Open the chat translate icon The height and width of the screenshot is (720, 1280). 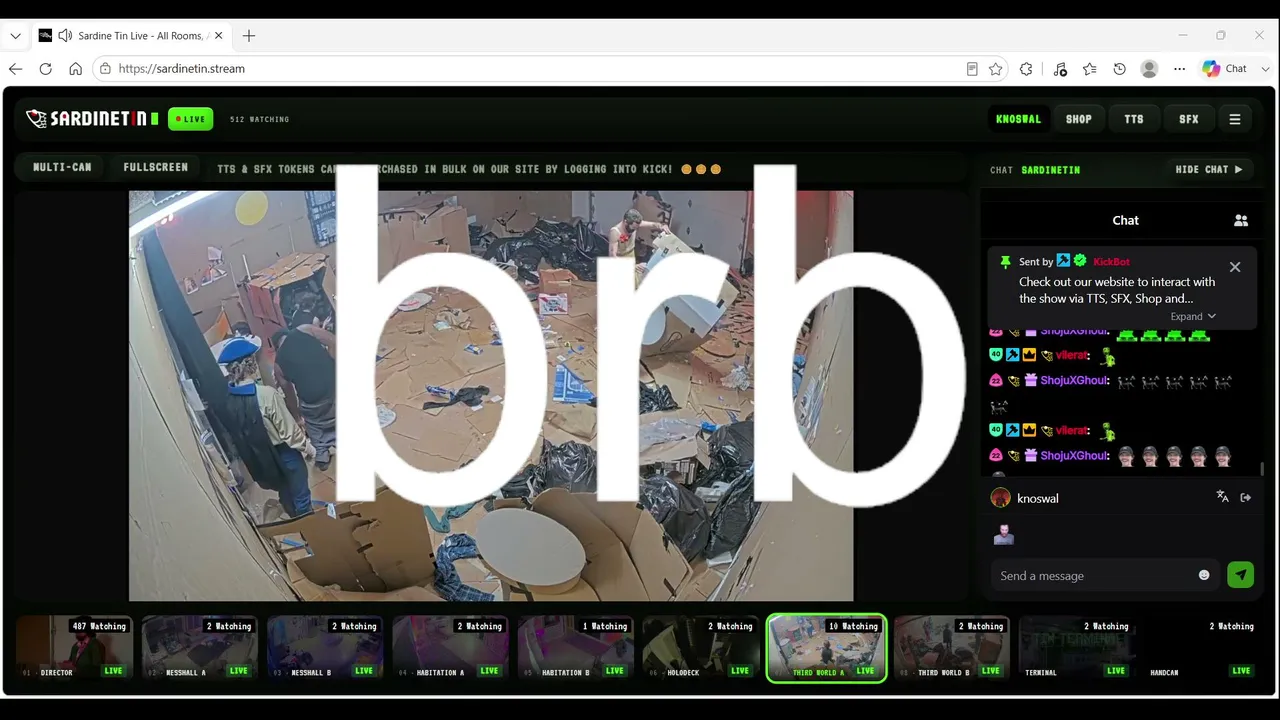coord(1222,497)
